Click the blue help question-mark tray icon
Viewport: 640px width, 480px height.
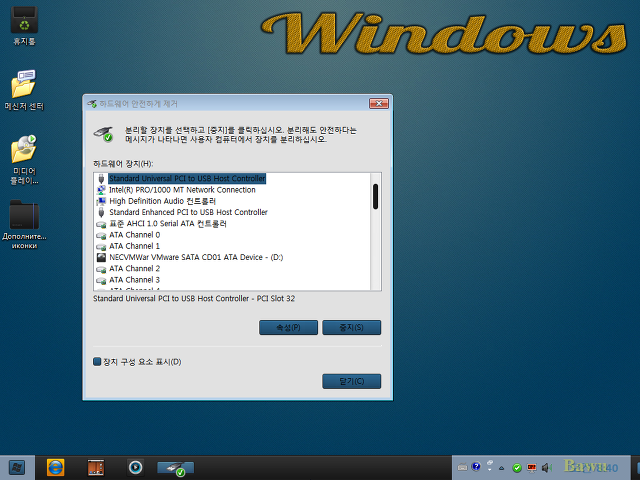pyautogui.click(x=476, y=467)
